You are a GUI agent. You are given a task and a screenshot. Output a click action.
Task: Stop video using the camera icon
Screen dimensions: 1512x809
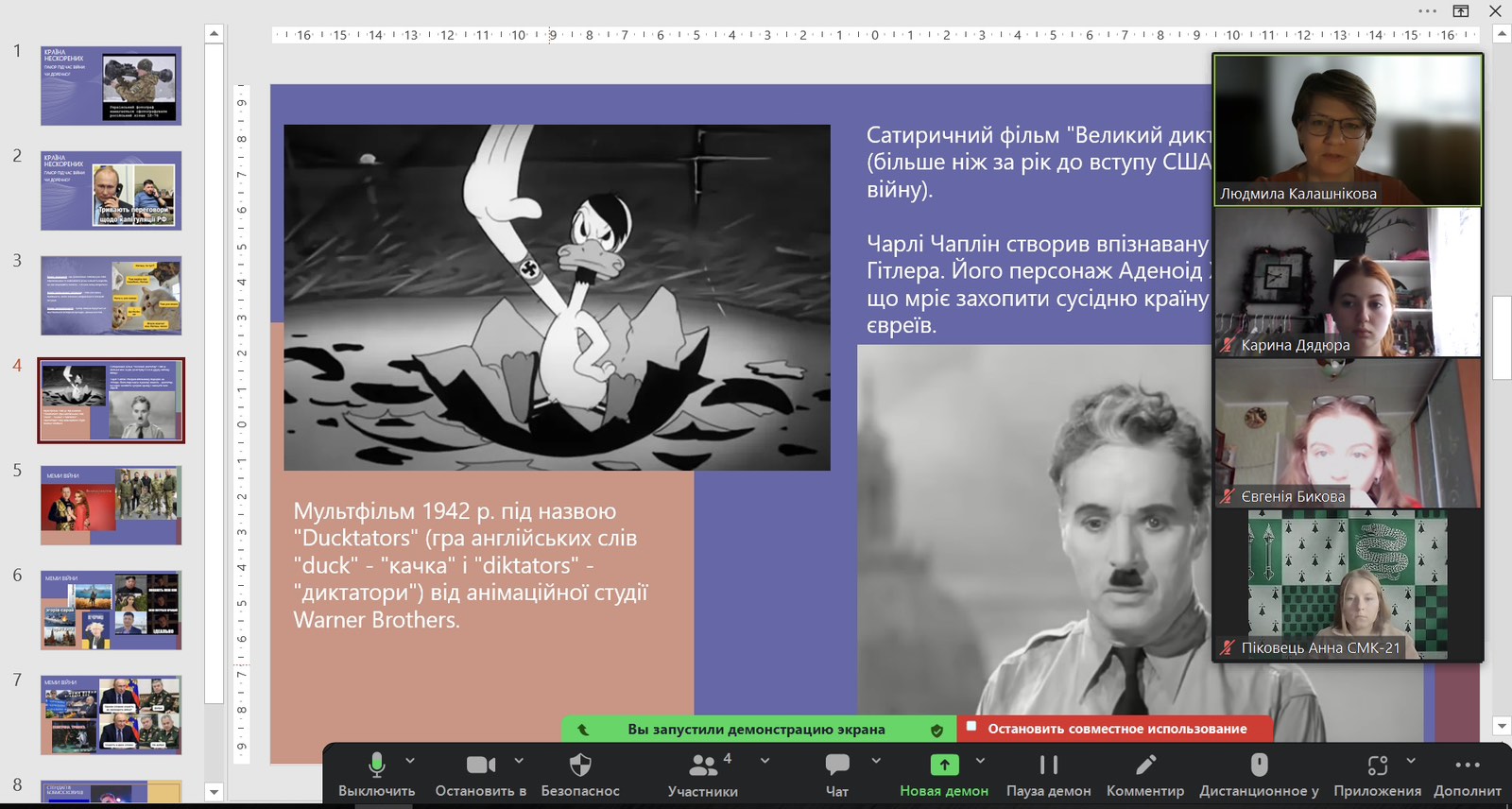[481, 765]
